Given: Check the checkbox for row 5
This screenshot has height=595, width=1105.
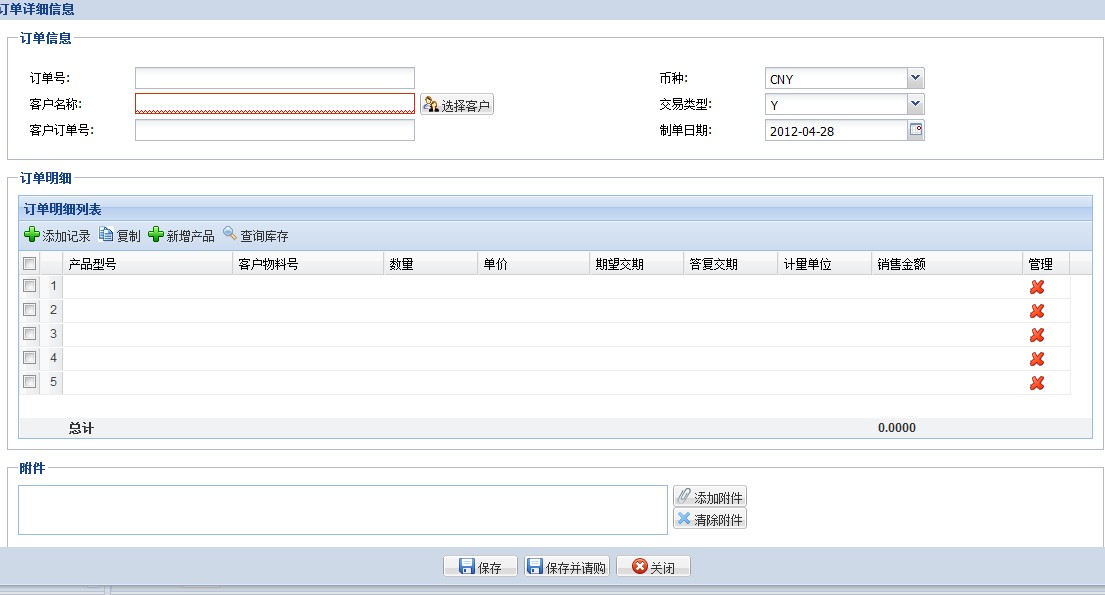Looking at the screenshot, I should point(30,381).
